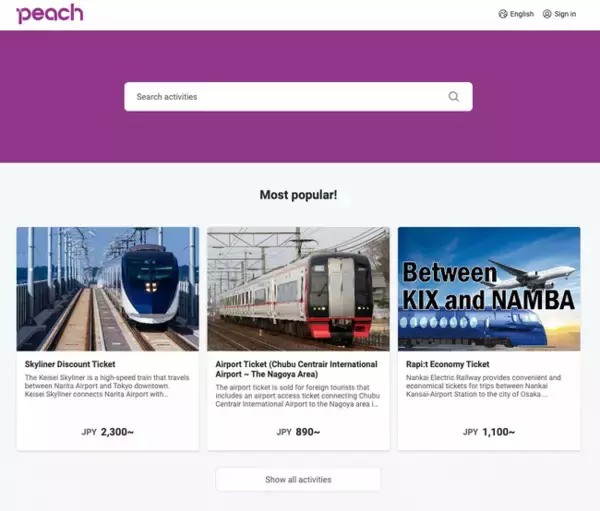Click the Keisei Skyliner description text
Viewport: 600px width, 511px height.
click(x=107, y=386)
